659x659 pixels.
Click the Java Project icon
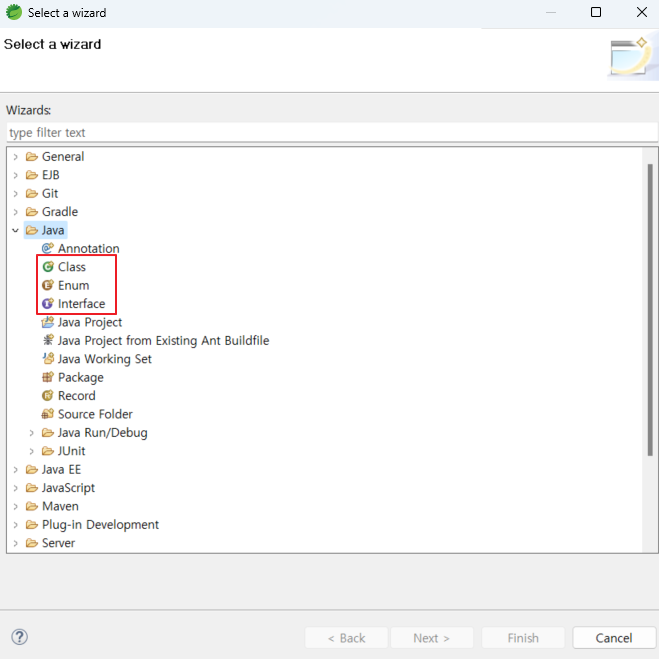(x=47, y=322)
